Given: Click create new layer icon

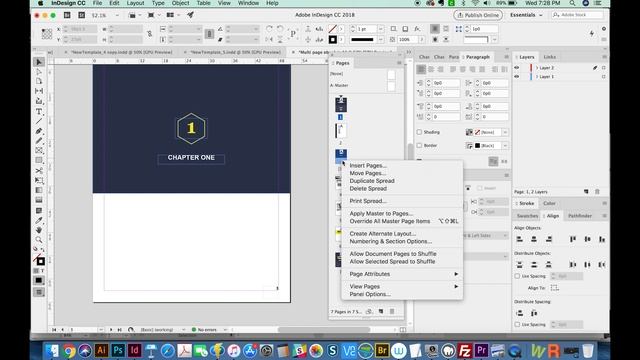Looking at the screenshot, I should pyautogui.click(x=586, y=191).
